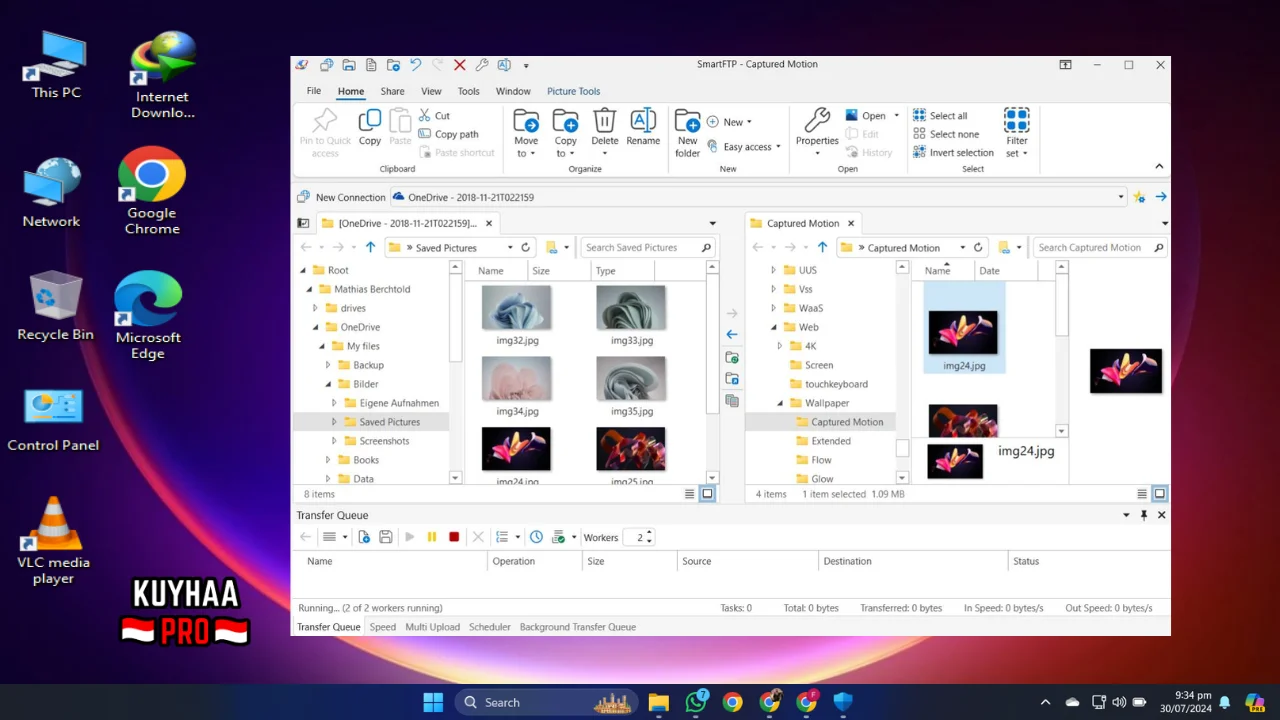The image size is (1280, 720).
Task: Click the New Connection button
Action: coord(341,197)
